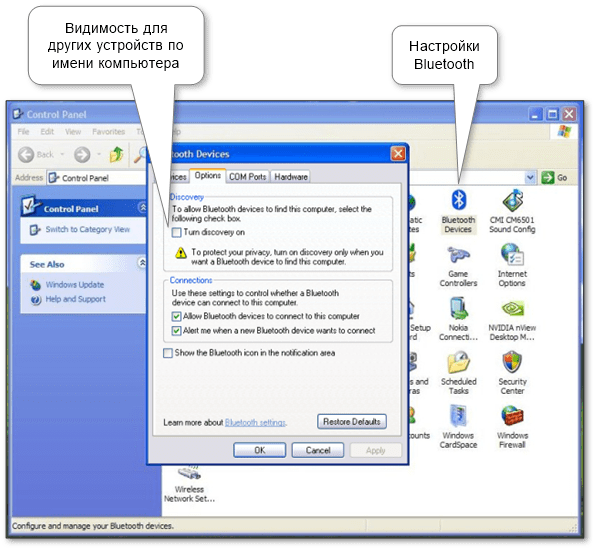
Task: Click the Restore Defaults button
Action: 352,422
